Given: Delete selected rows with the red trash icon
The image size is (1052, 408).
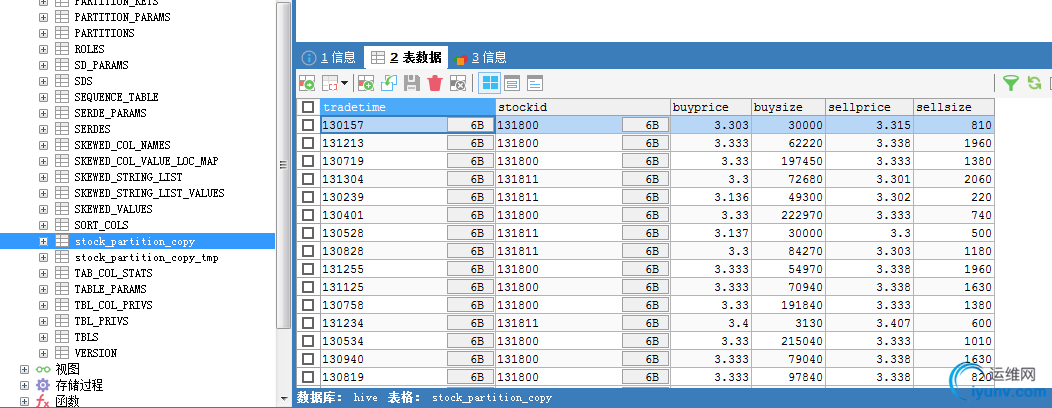Looking at the screenshot, I should coord(435,83).
